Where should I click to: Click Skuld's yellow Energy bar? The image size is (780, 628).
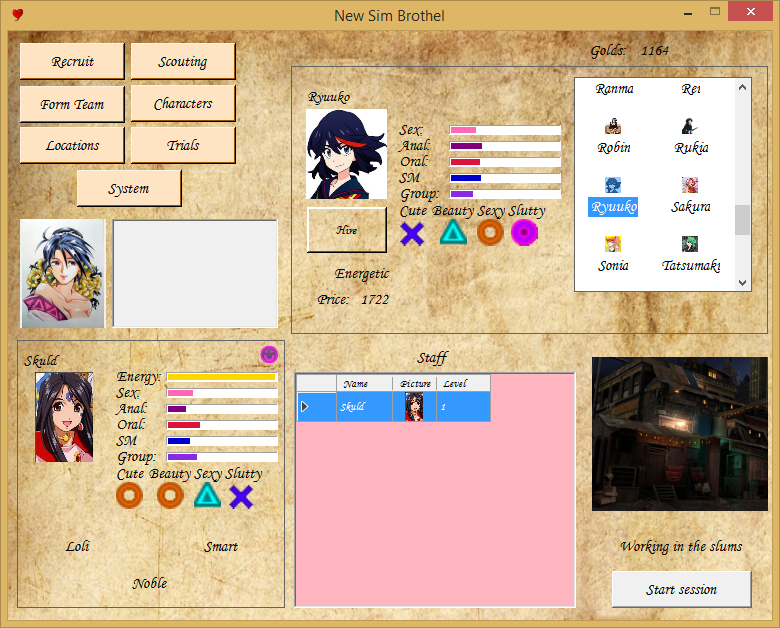pyautogui.click(x=222, y=377)
